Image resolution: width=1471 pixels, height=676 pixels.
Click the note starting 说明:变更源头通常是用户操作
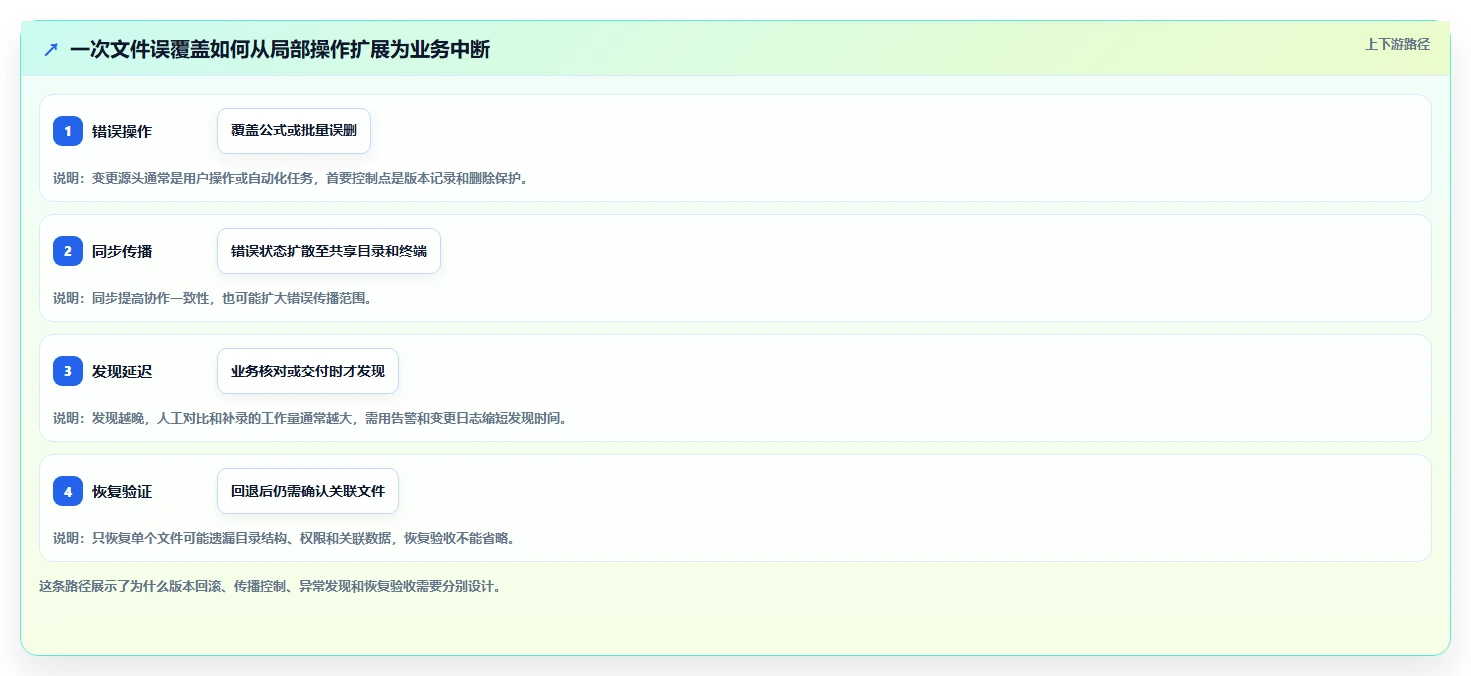[x=290, y=178]
